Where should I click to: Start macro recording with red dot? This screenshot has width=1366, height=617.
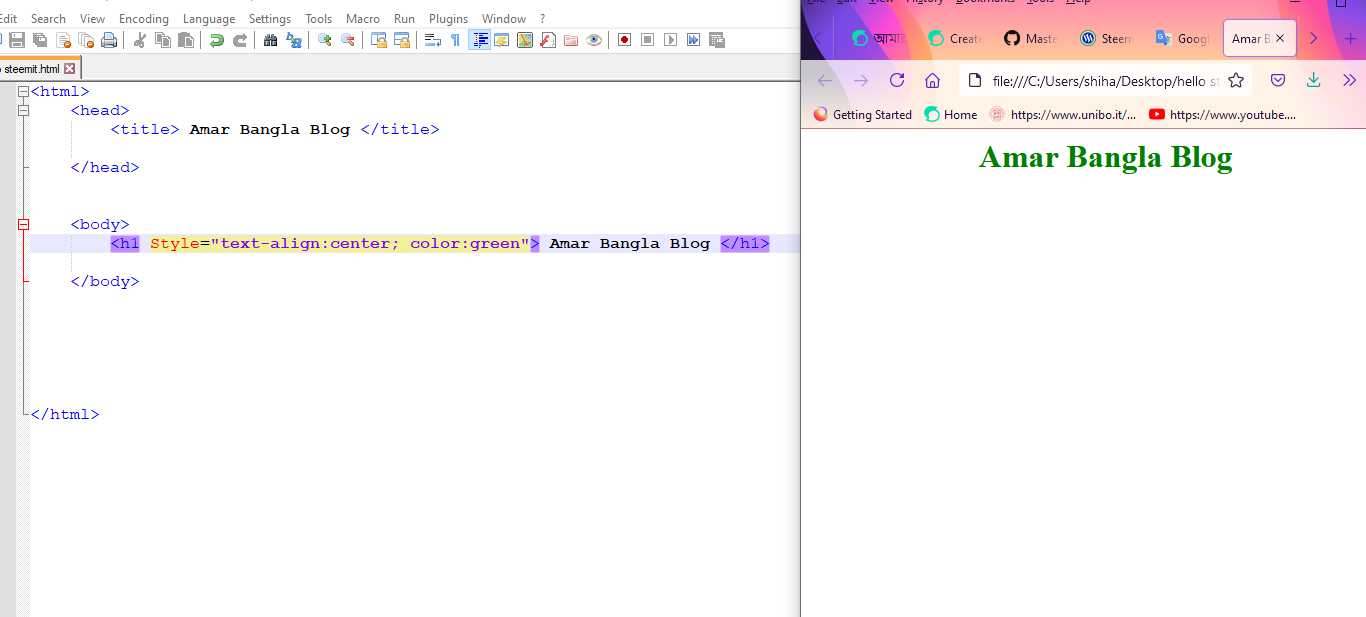tap(625, 40)
